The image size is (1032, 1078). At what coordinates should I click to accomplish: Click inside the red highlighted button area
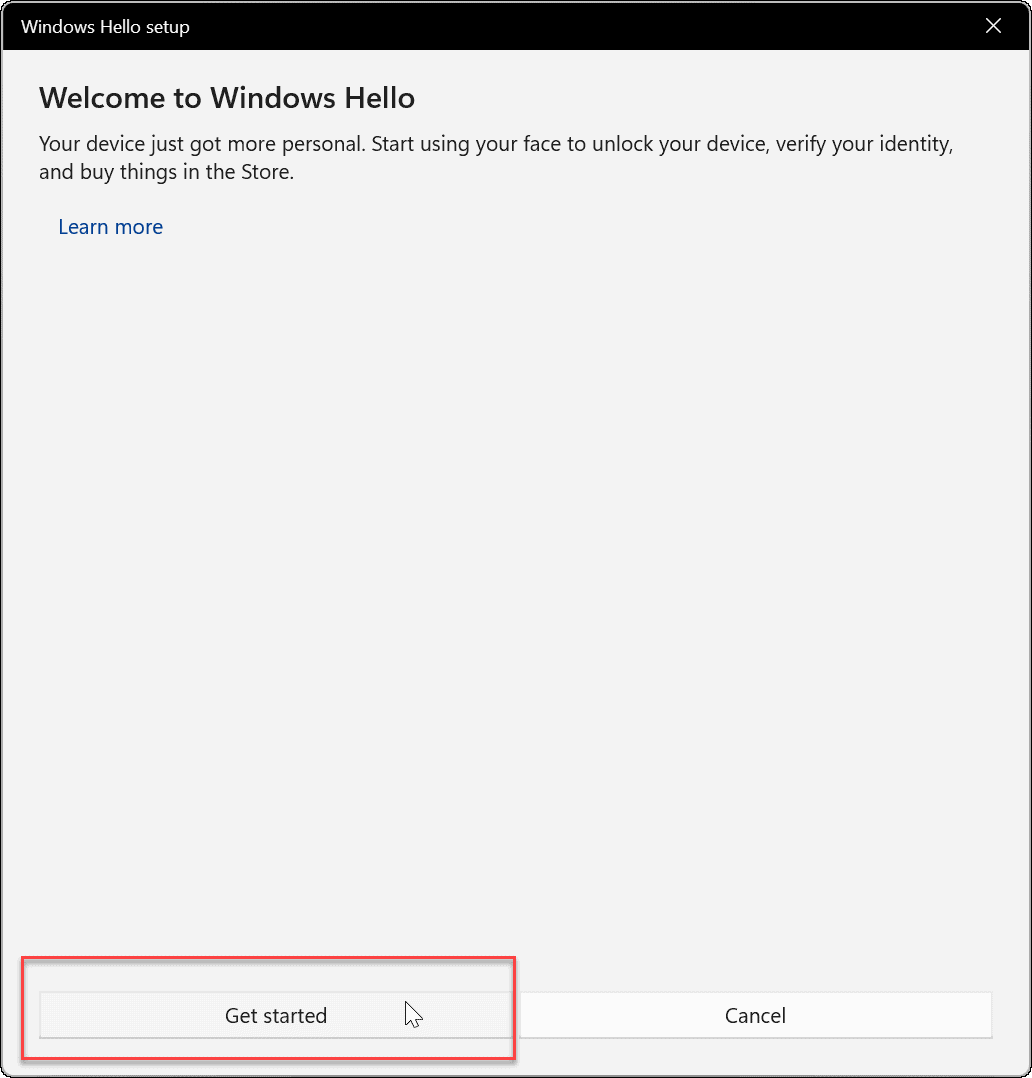click(276, 1015)
